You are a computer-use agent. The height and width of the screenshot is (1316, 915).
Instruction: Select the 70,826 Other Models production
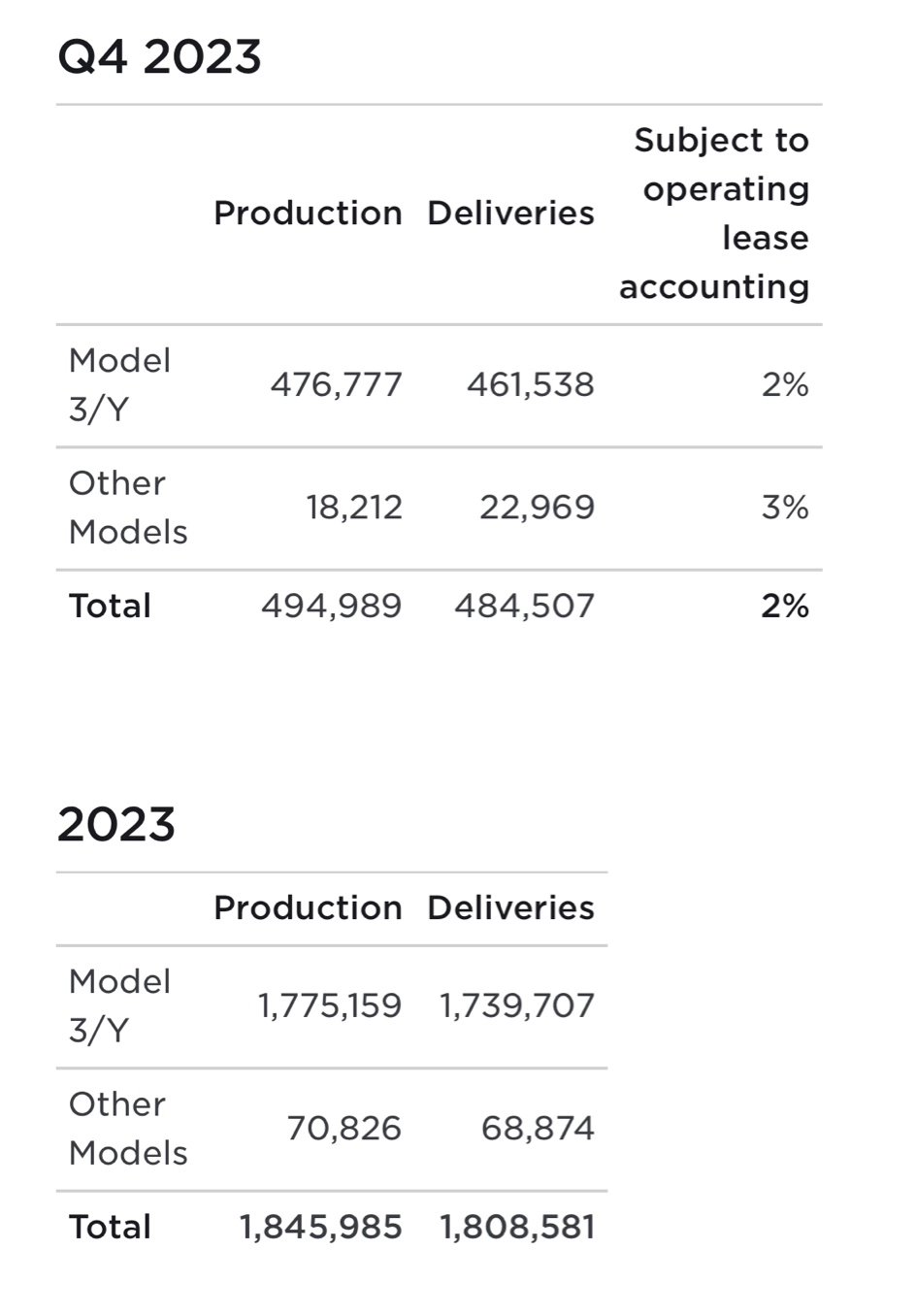[343, 1128]
